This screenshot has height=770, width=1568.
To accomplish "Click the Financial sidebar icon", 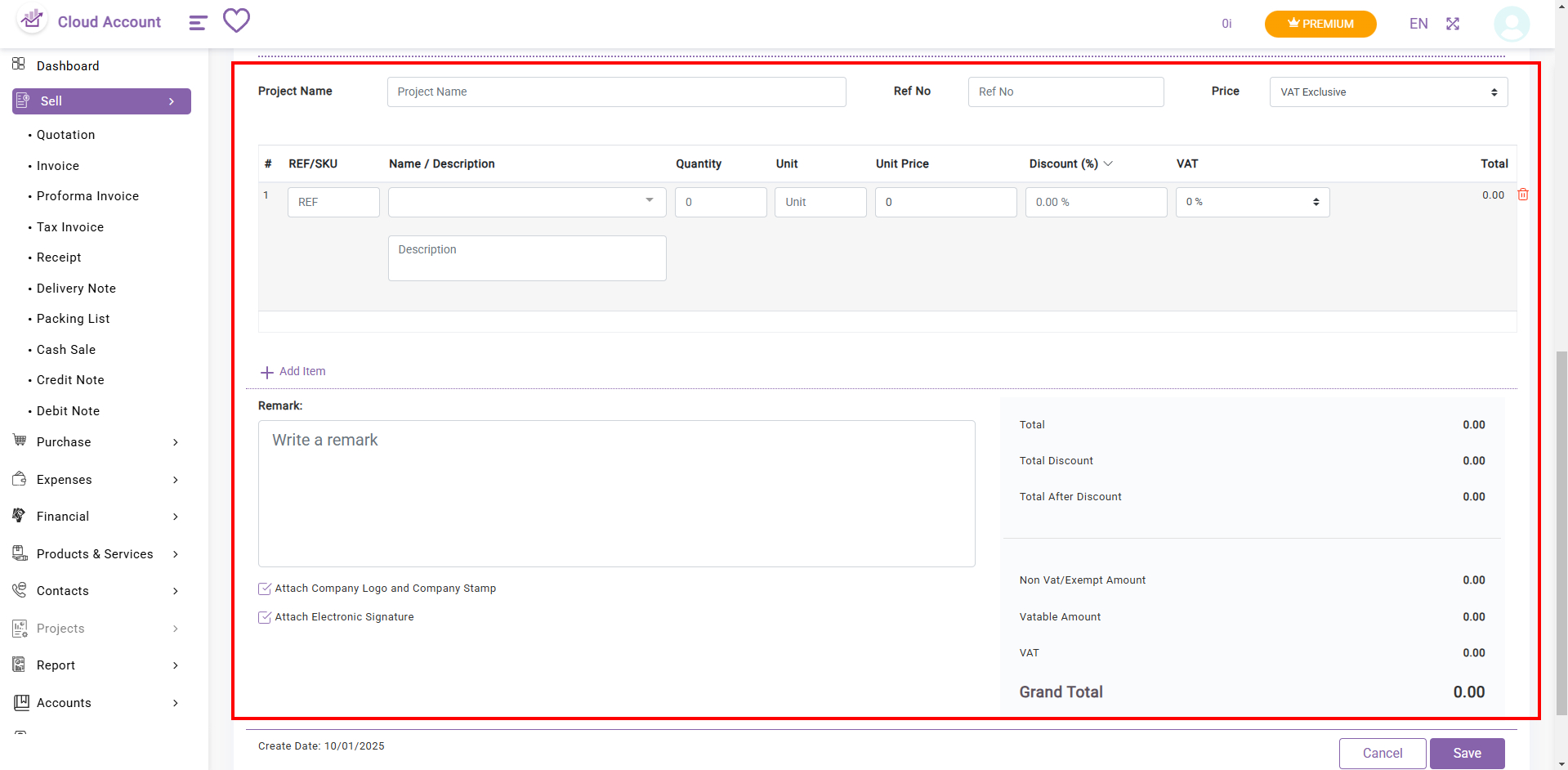I will tap(19, 516).
